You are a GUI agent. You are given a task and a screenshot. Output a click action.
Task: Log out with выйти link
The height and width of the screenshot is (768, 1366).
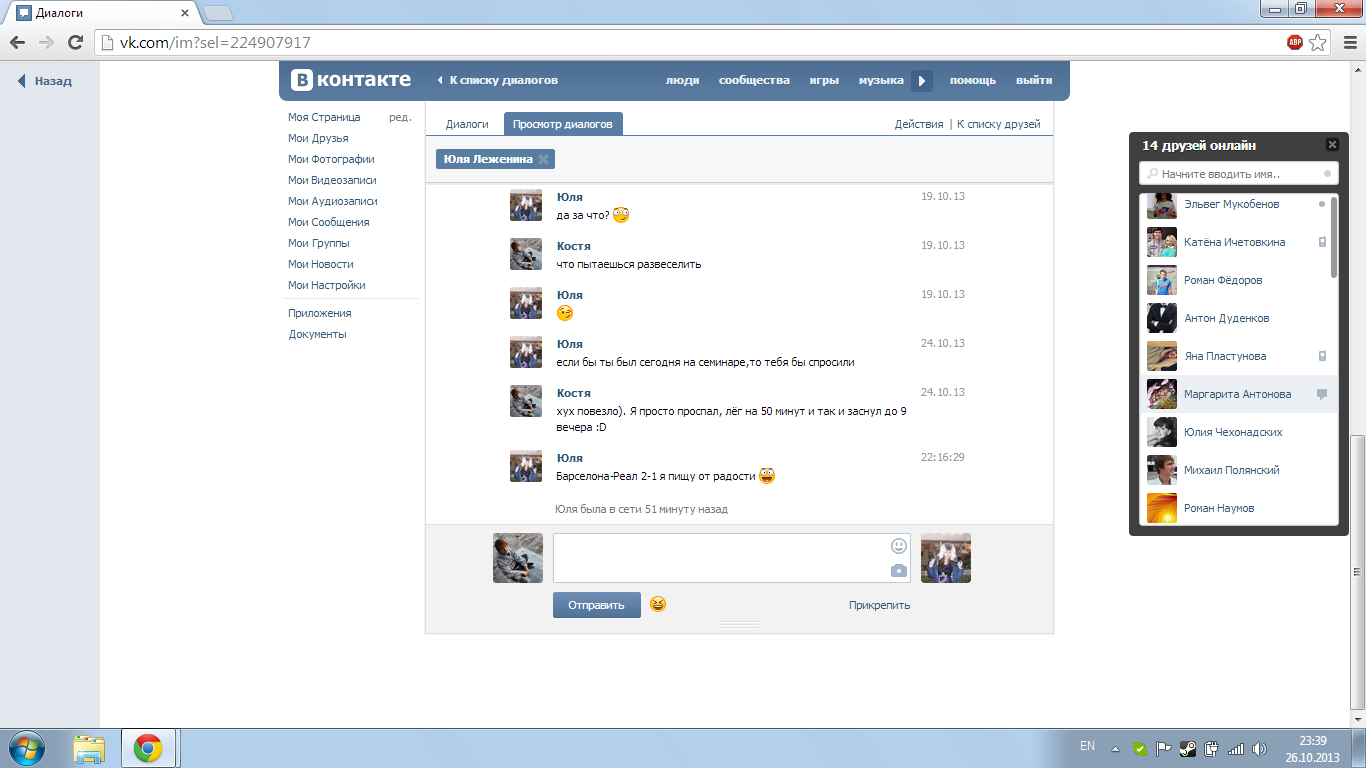coord(1034,81)
